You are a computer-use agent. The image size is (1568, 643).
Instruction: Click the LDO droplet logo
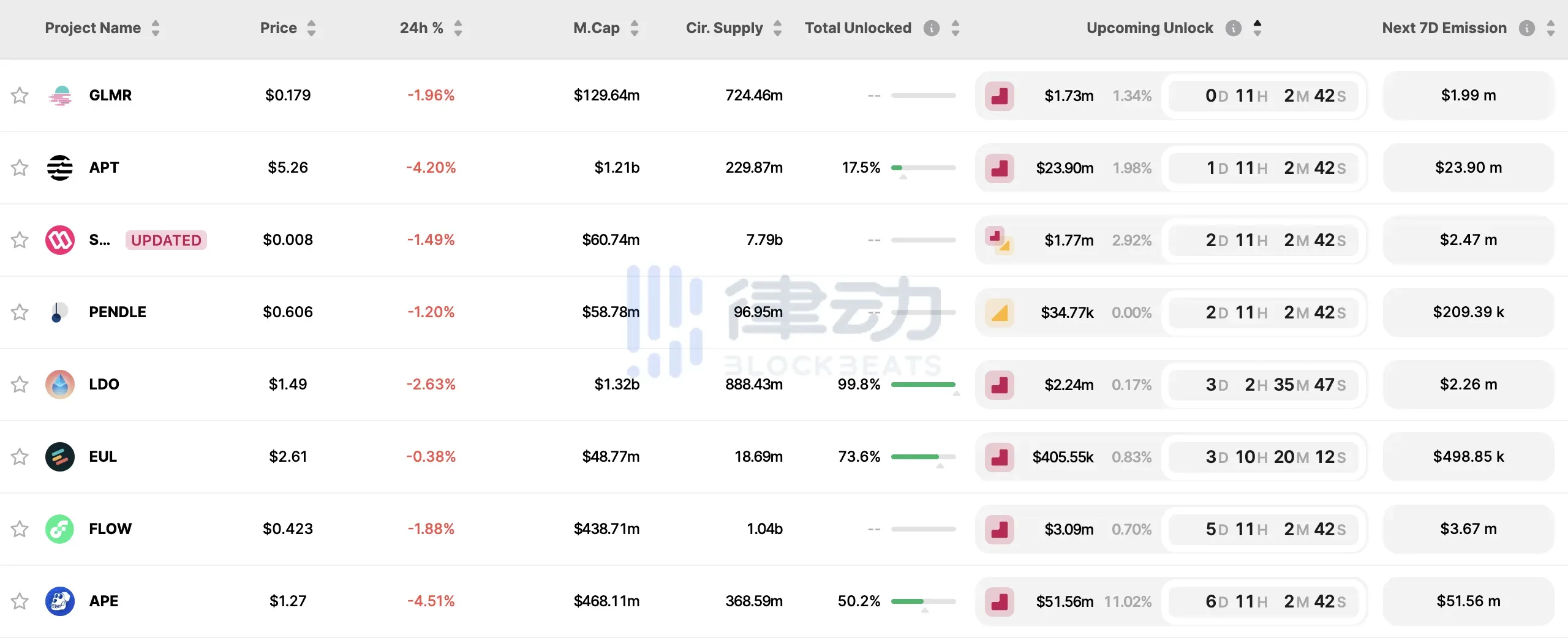click(60, 385)
